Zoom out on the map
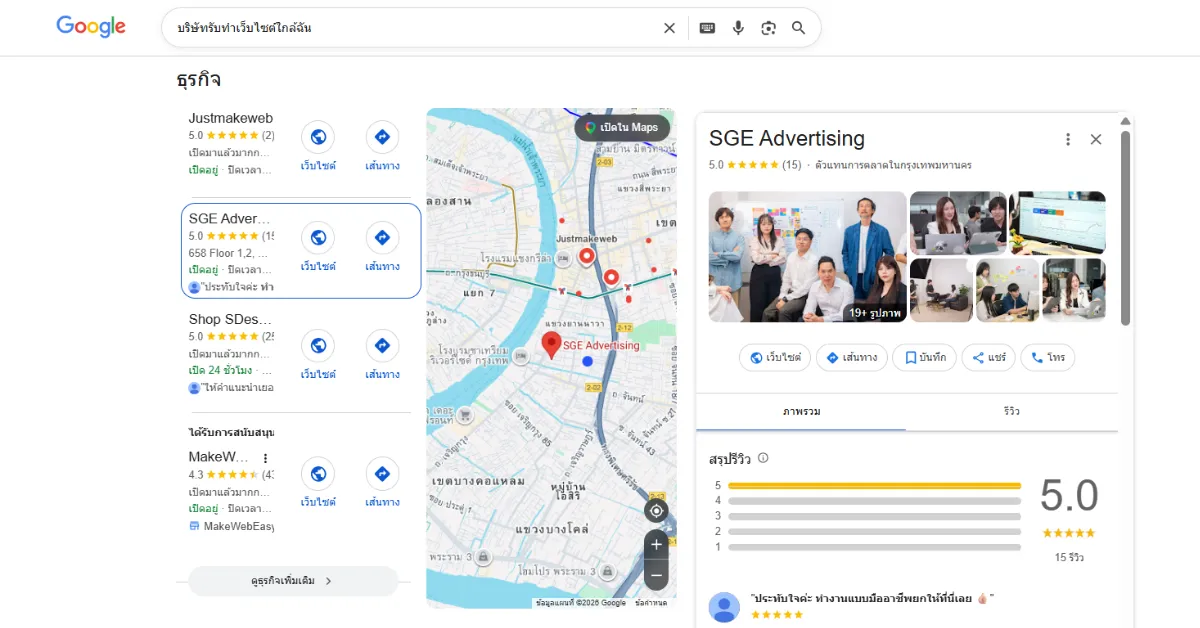The image size is (1200, 628). click(x=656, y=575)
